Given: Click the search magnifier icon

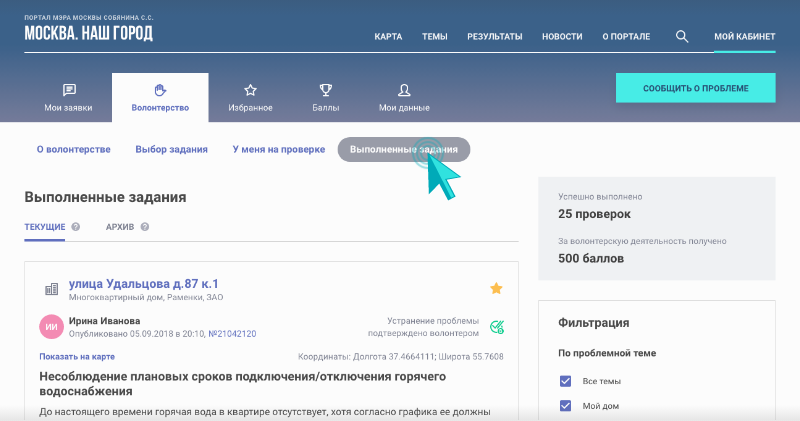Looking at the screenshot, I should coord(682,36).
